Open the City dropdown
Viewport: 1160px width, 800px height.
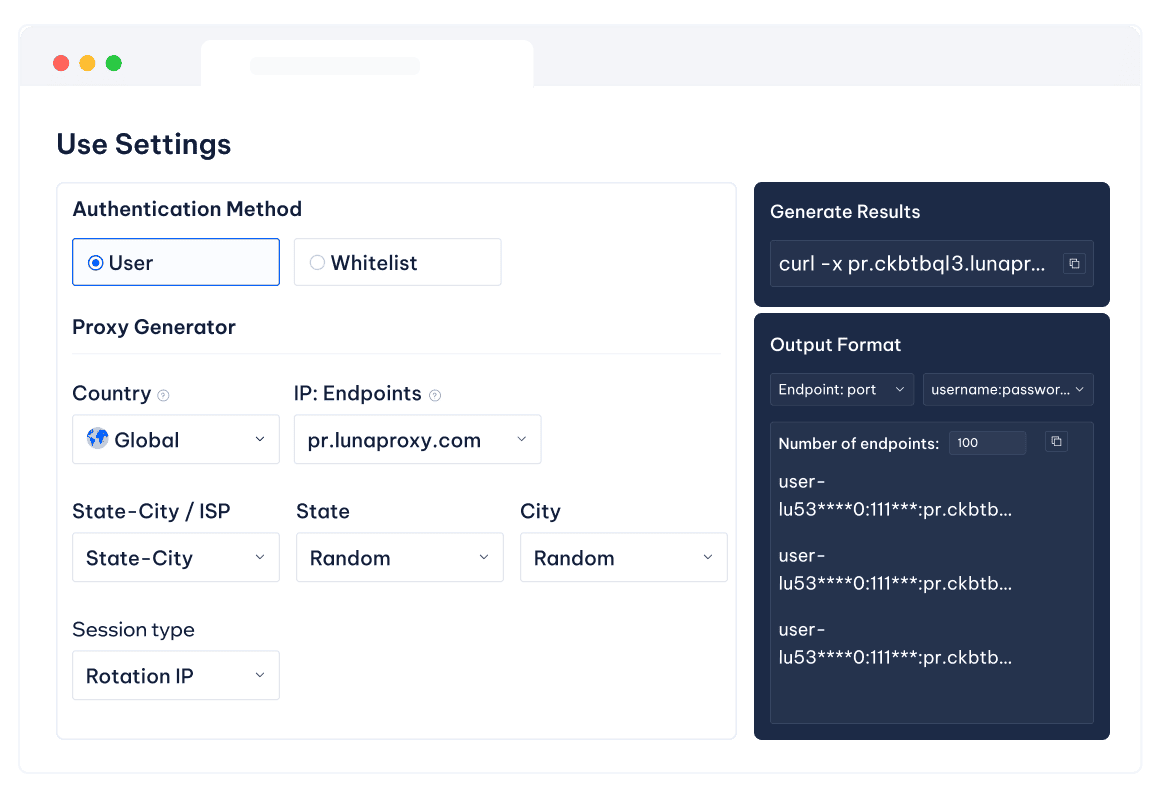coord(623,557)
